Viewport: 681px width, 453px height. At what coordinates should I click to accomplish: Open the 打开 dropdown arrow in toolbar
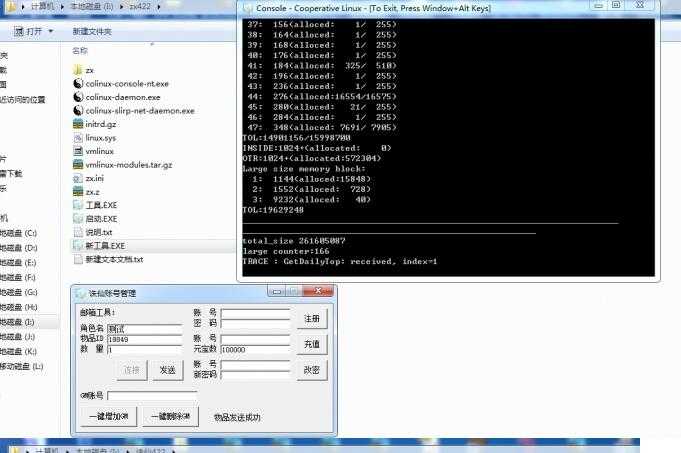click(50, 31)
